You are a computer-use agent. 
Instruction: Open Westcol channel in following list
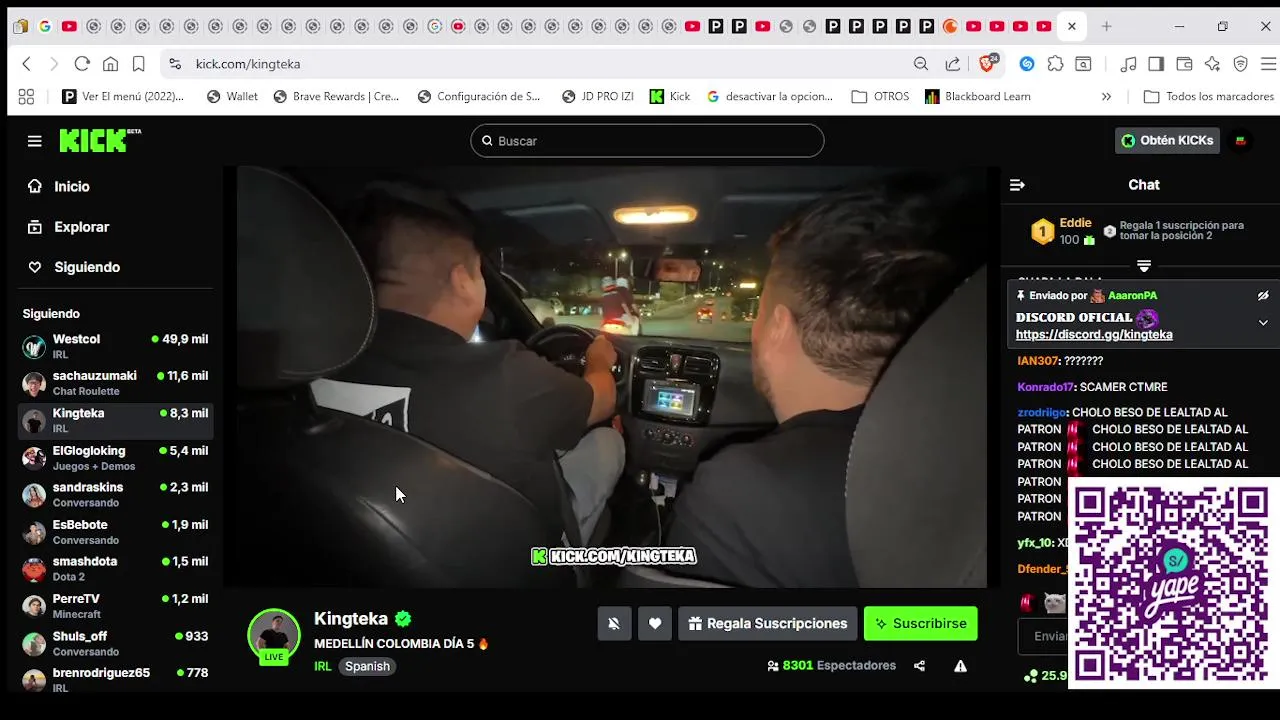pos(115,346)
